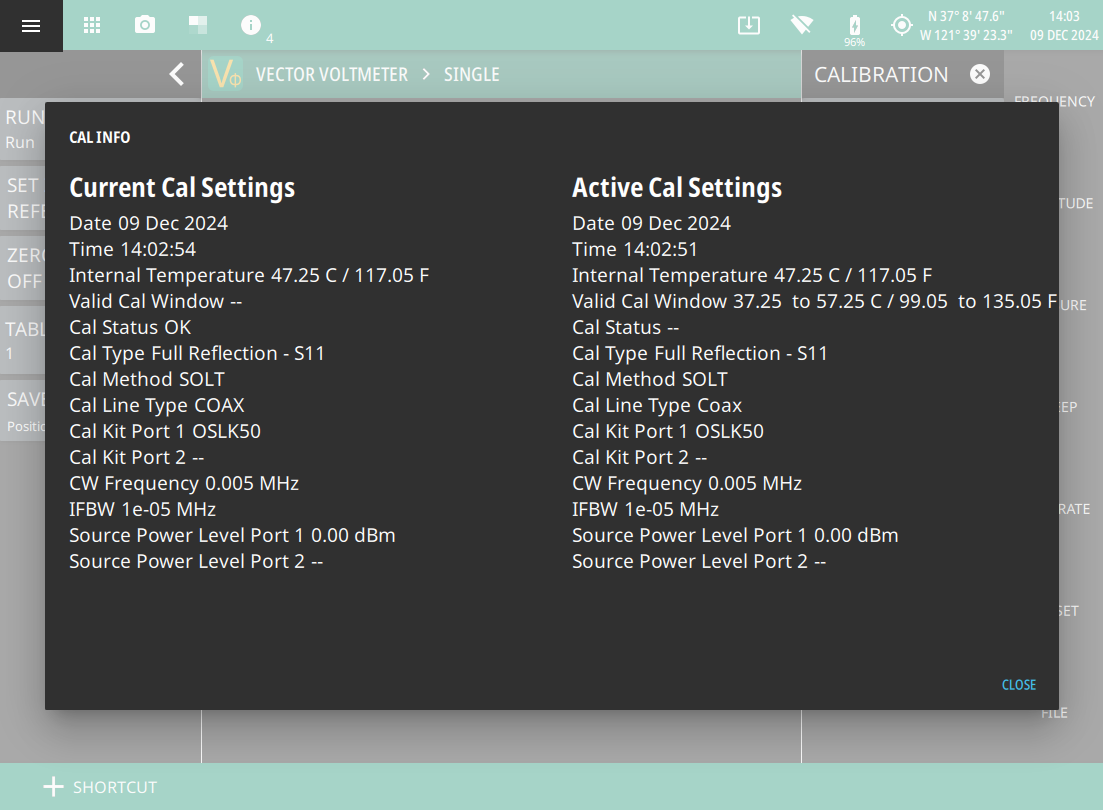The image size is (1103, 810).
Task: Add a new shortcut at bottom bar
Action: coord(100,787)
